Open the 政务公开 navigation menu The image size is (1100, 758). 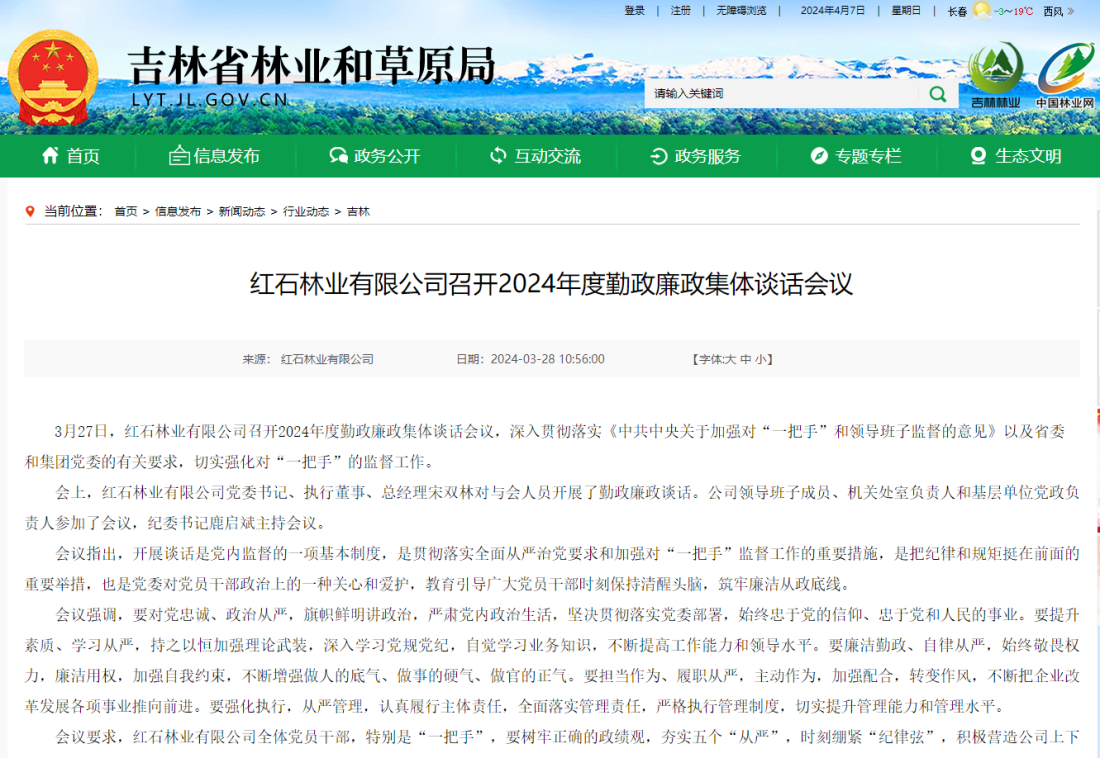(x=376, y=156)
